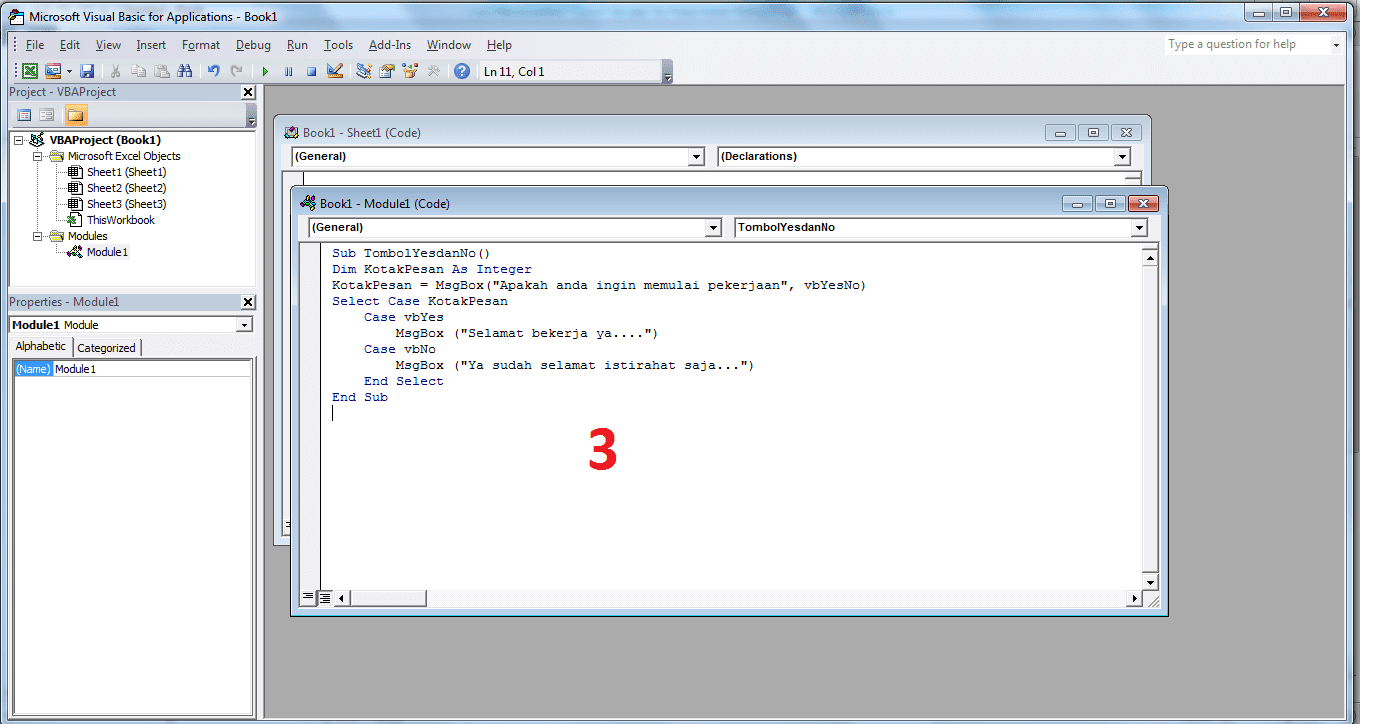The image size is (1373, 724).
Task: Open (Declarations) dropdown in Sheet1 window
Action: [x=1122, y=157]
